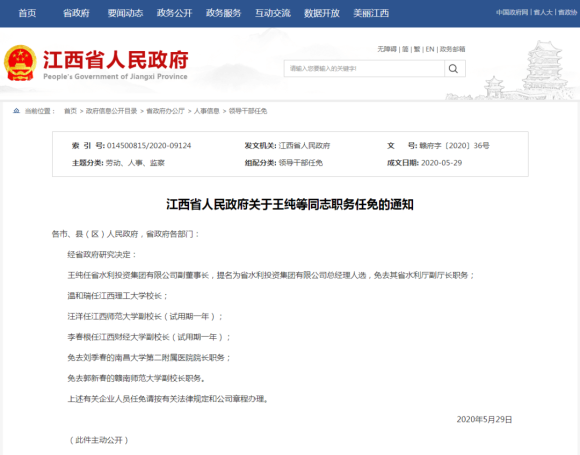
Task: Click the line 汪洋任江西师范大学副校长
Action: 145,316
